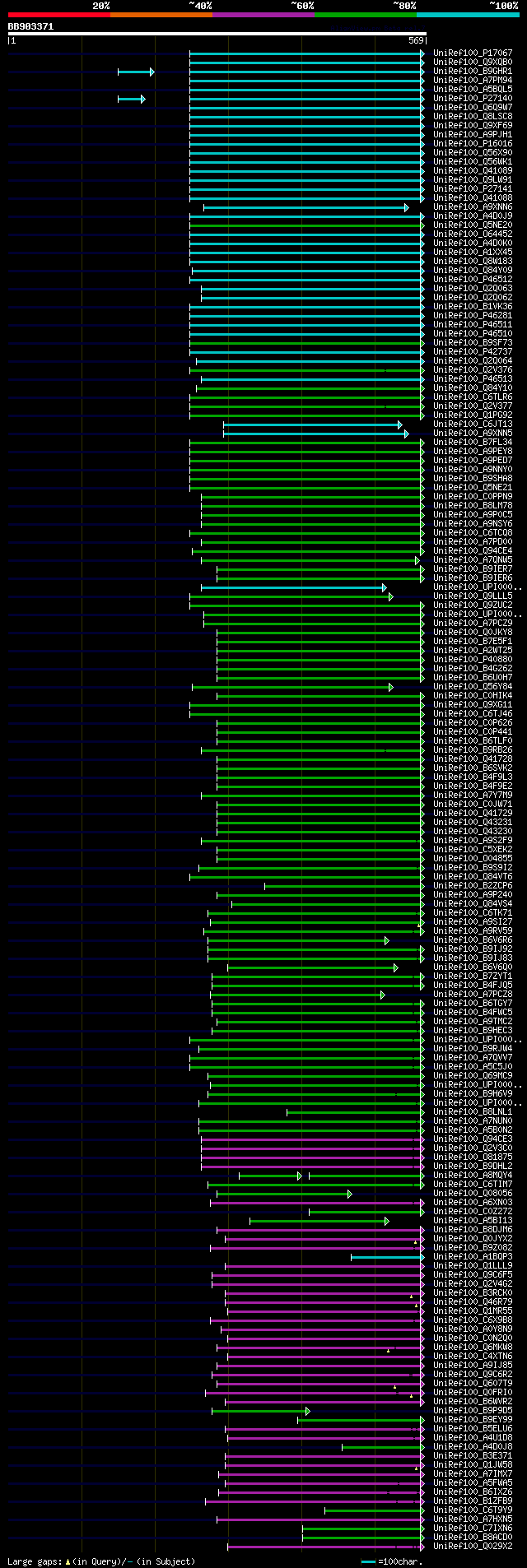Open hit UniRef100_Q9XQB0
This screenshot has width=527, height=1568.
(473, 62)
